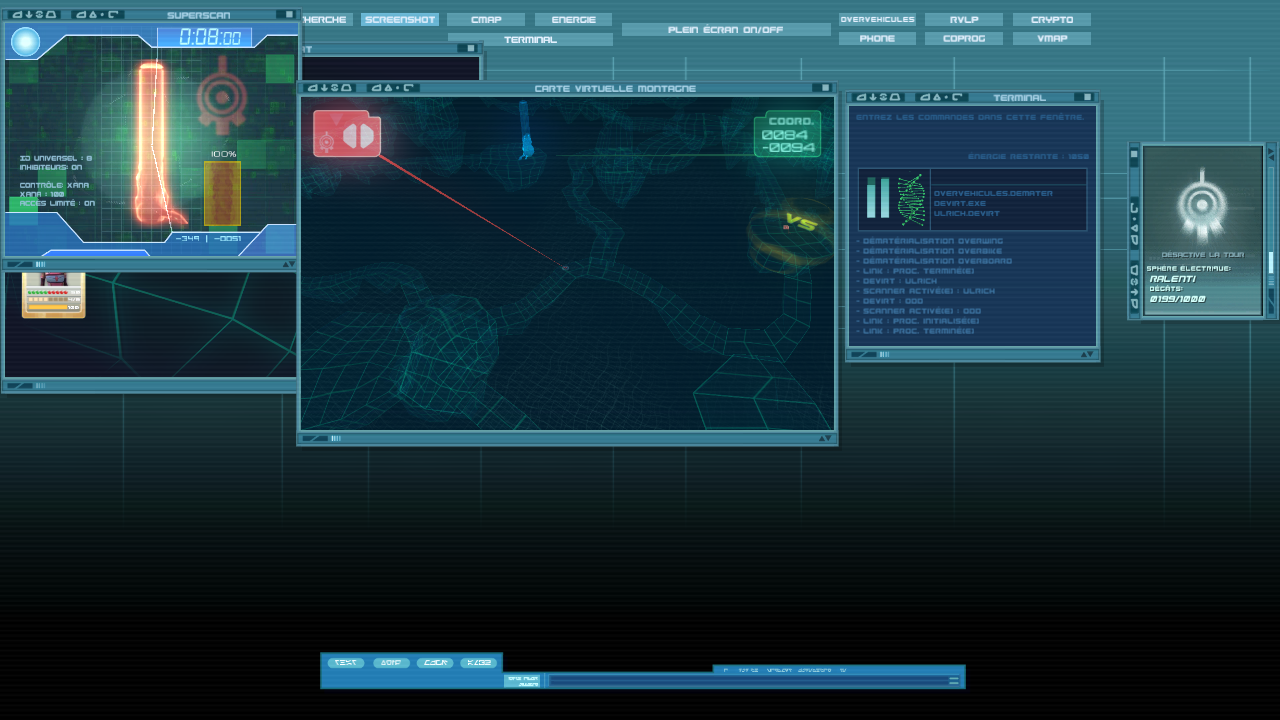Open TERMINAL from the top button bar
The height and width of the screenshot is (720, 1280).
[x=530, y=40]
